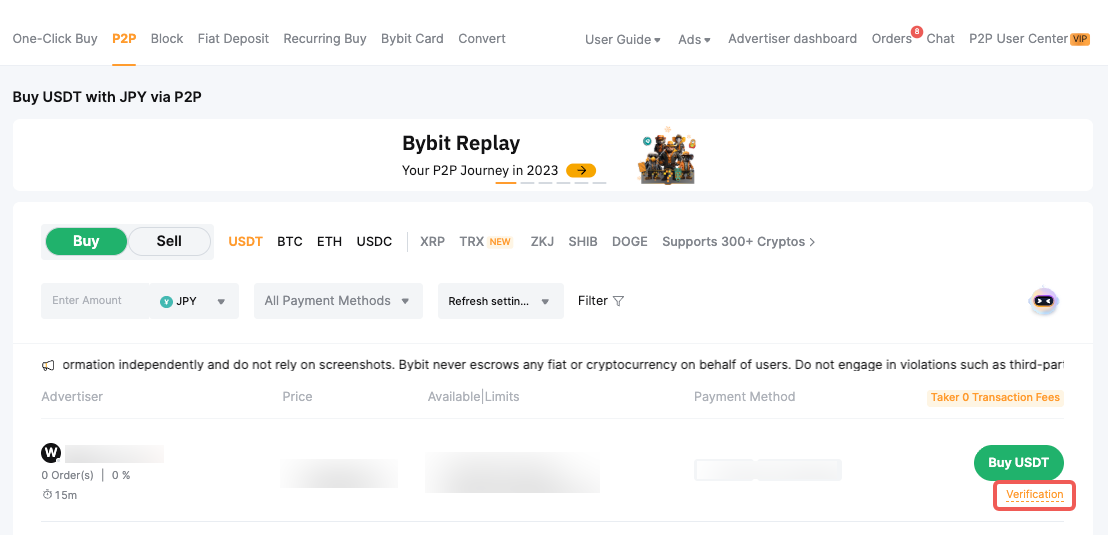Click the advertiser W avatar icon
The image size is (1108, 535).
coord(51,454)
